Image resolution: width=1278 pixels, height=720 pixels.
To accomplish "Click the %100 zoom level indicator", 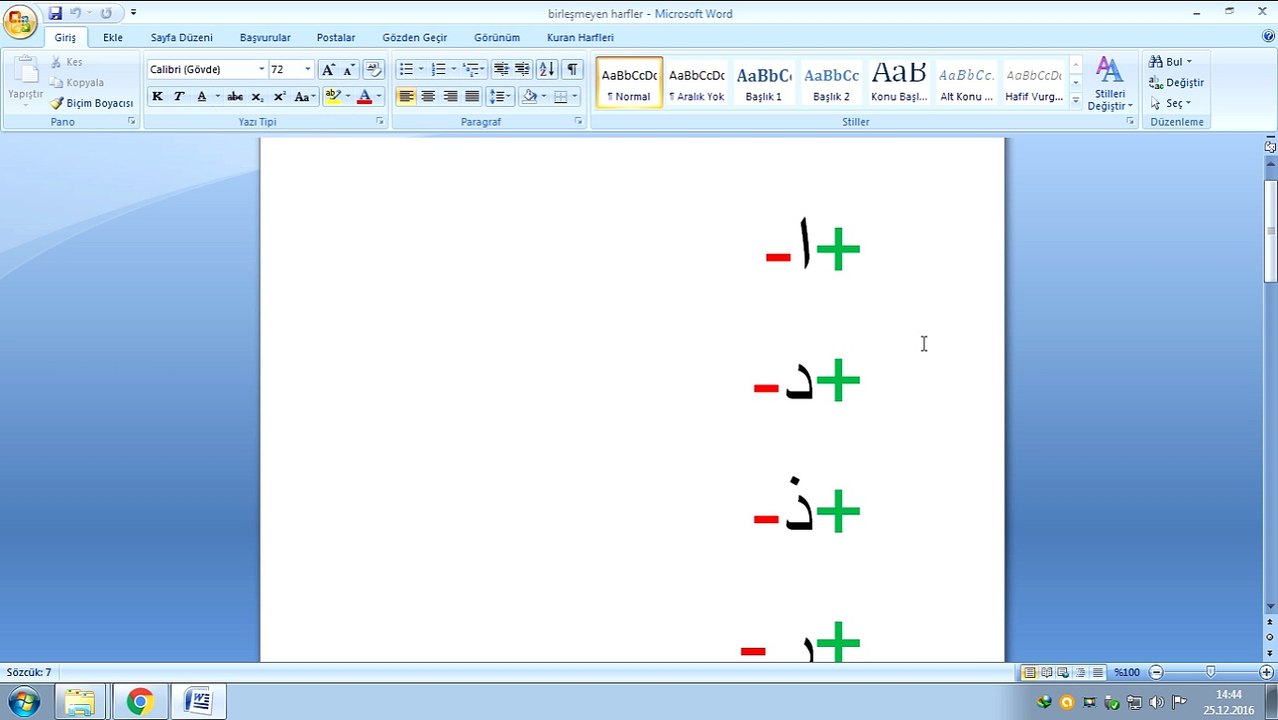I will (x=1127, y=673).
